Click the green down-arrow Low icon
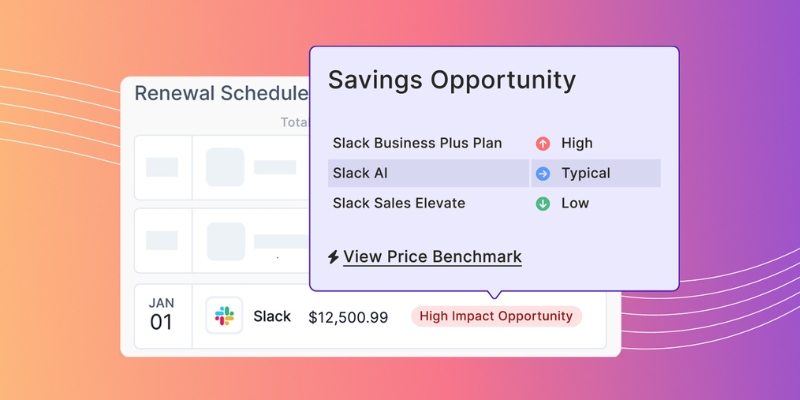Screen dimensions: 800x400 (x=543, y=203)
